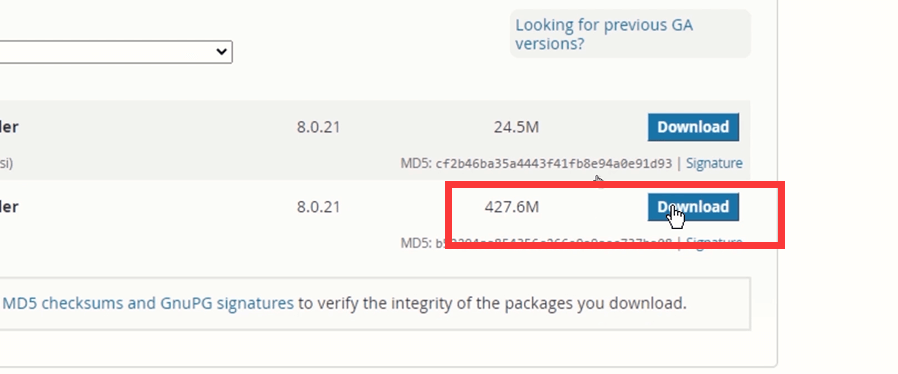Screen dimensions: 898x374
Task: Open 'Looking for previous GA versions?' link
Action: (x=604, y=34)
